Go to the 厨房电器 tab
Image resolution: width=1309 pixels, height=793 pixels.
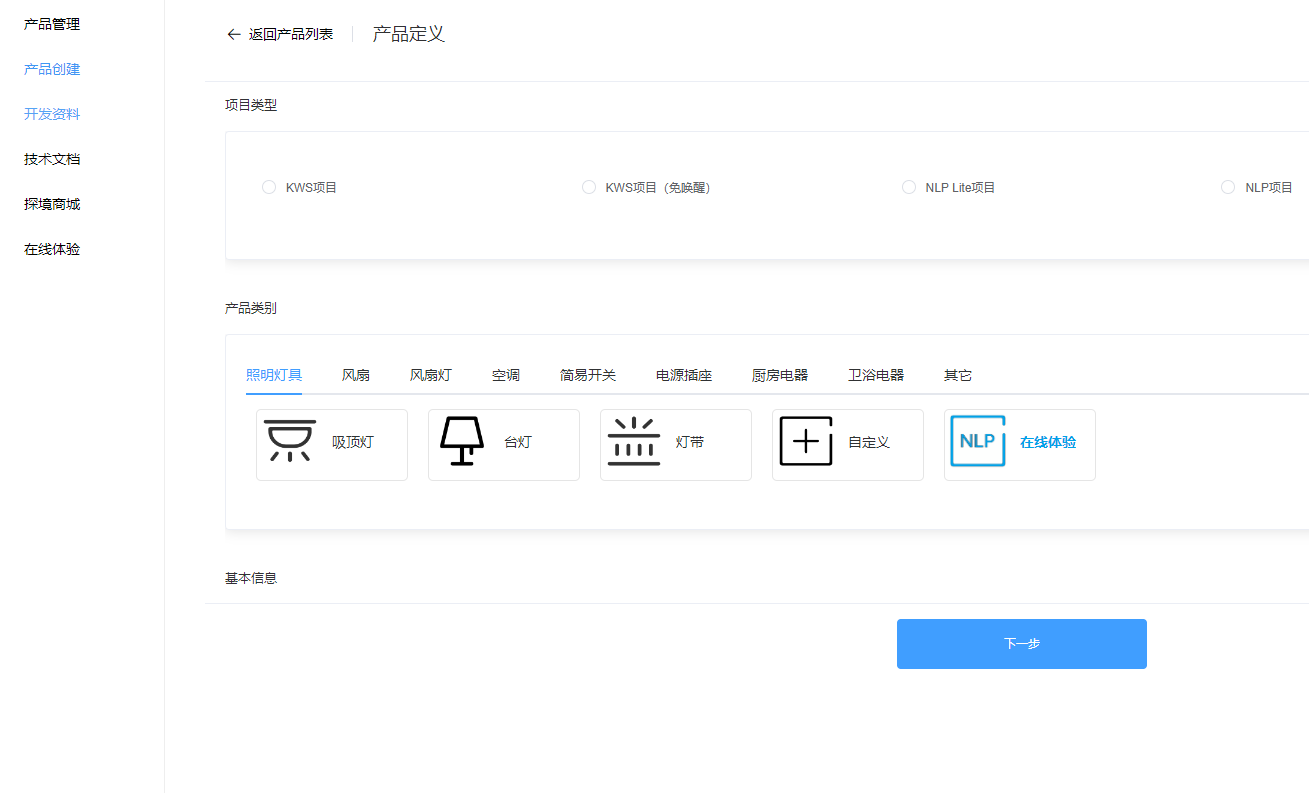coord(780,375)
